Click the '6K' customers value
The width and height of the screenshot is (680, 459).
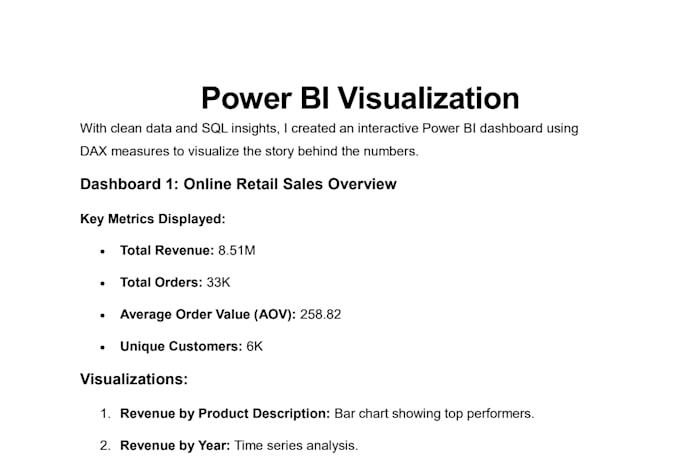coord(255,346)
